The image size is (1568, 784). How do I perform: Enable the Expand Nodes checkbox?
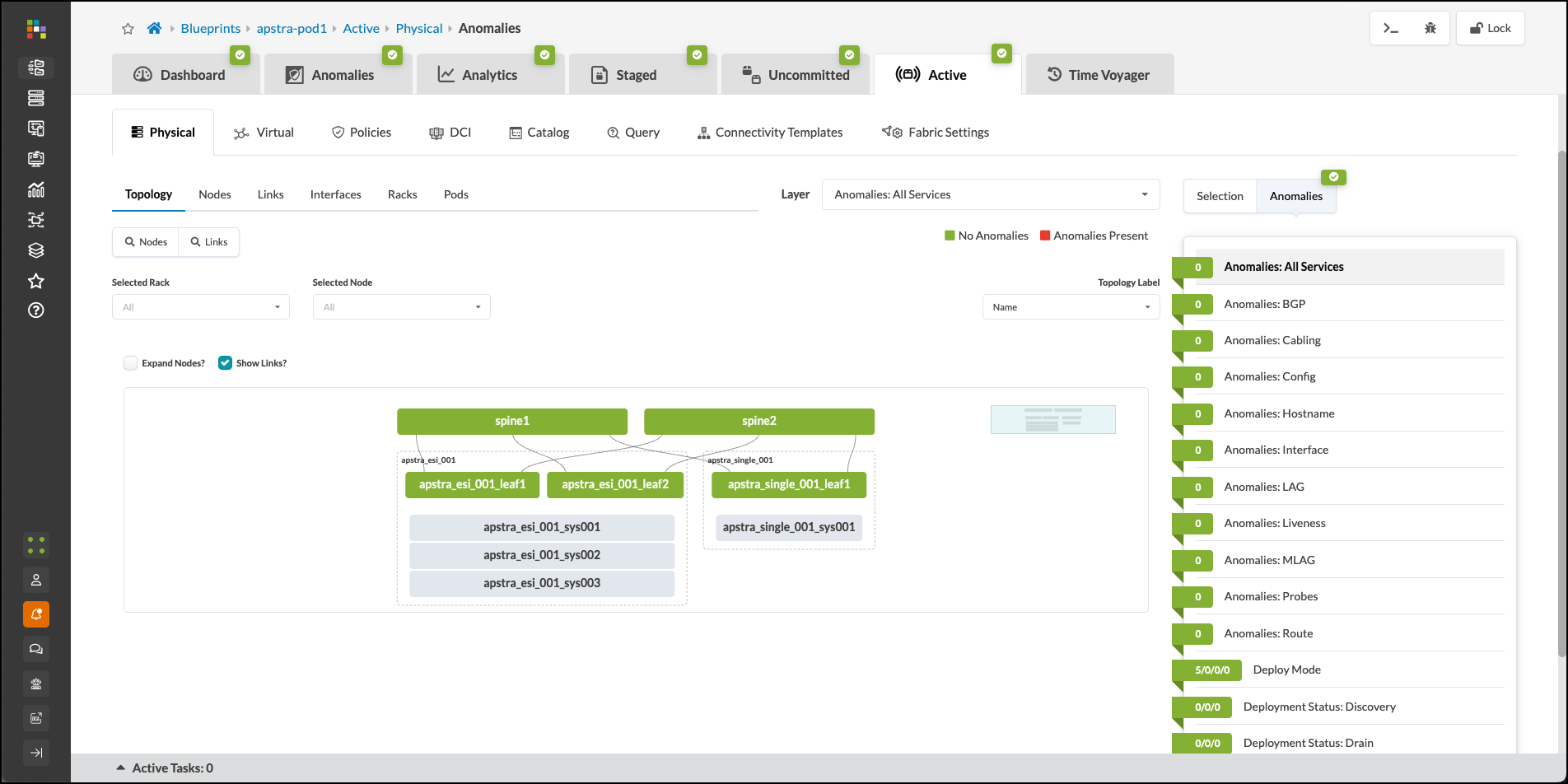click(130, 362)
